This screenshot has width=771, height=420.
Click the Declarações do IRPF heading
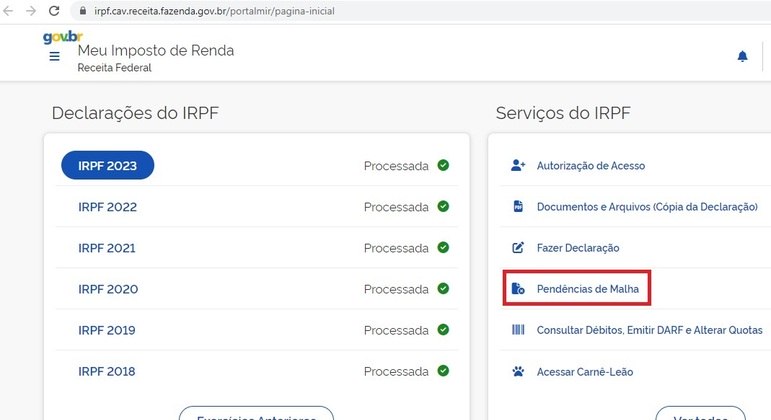coord(135,113)
